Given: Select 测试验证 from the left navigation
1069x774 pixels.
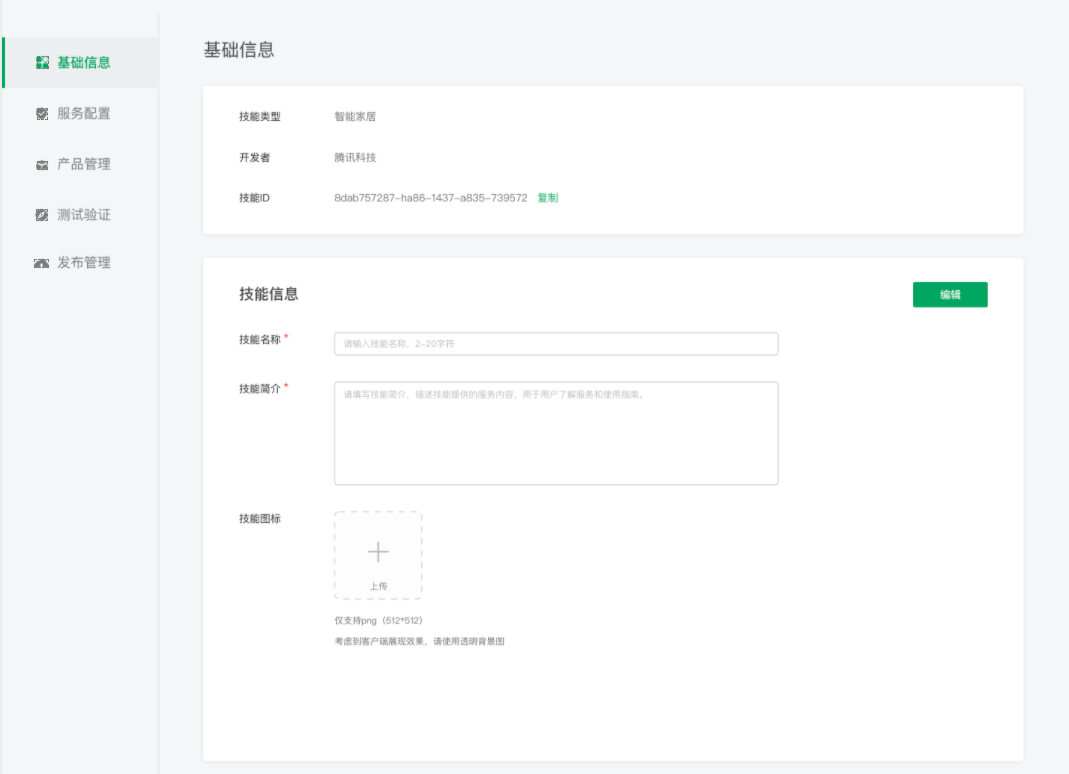Looking at the screenshot, I should click(x=84, y=215).
